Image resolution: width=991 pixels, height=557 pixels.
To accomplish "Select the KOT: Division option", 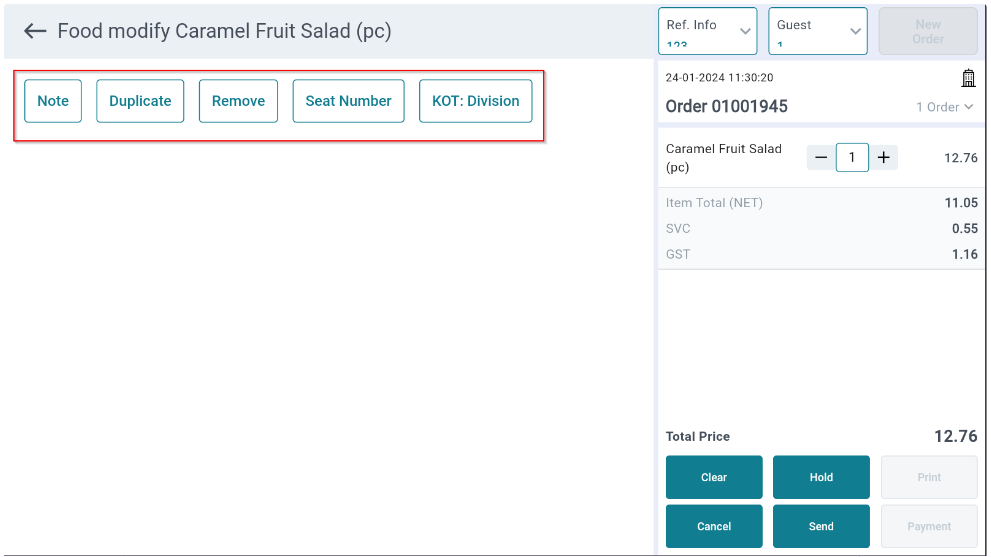I will pos(476,101).
